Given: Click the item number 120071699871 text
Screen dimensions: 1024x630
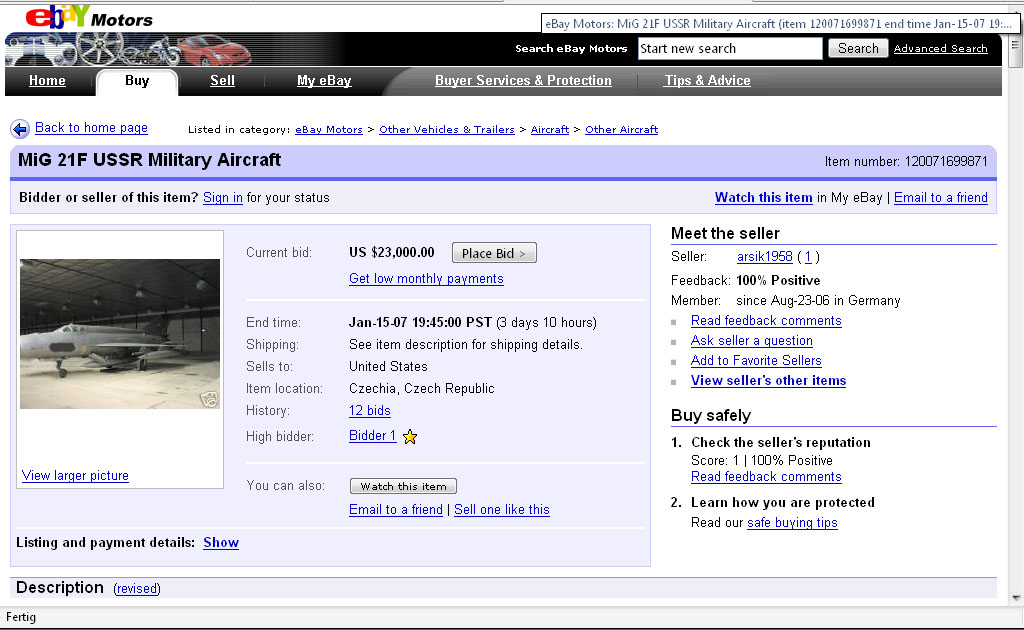Looking at the screenshot, I should (x=946, y=161).
